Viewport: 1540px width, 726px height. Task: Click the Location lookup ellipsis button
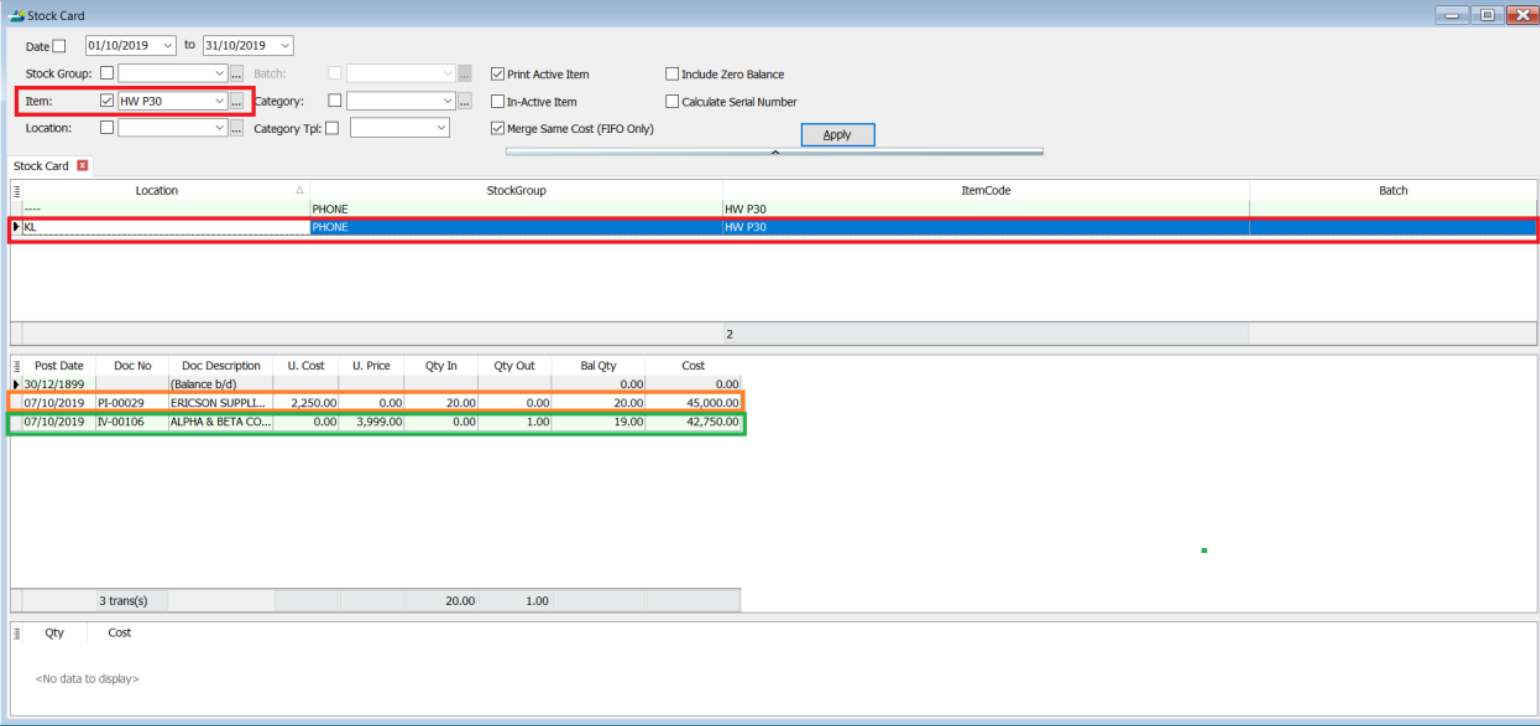pos(236,128)
